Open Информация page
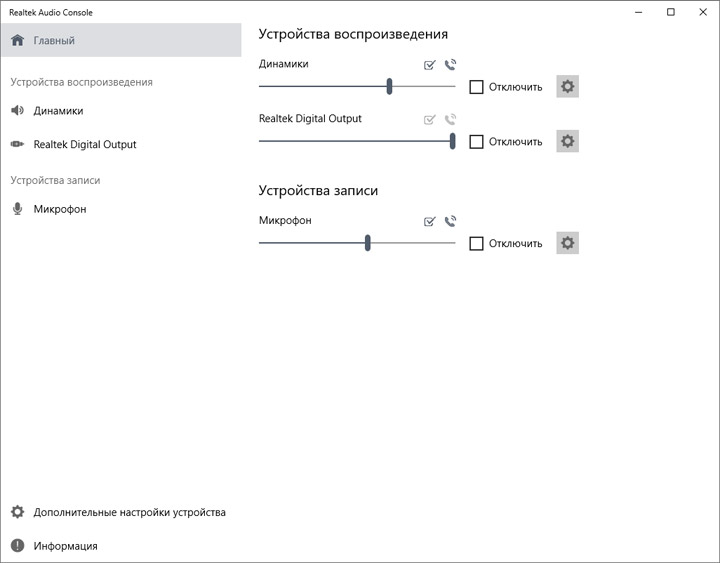 (65, 546)
